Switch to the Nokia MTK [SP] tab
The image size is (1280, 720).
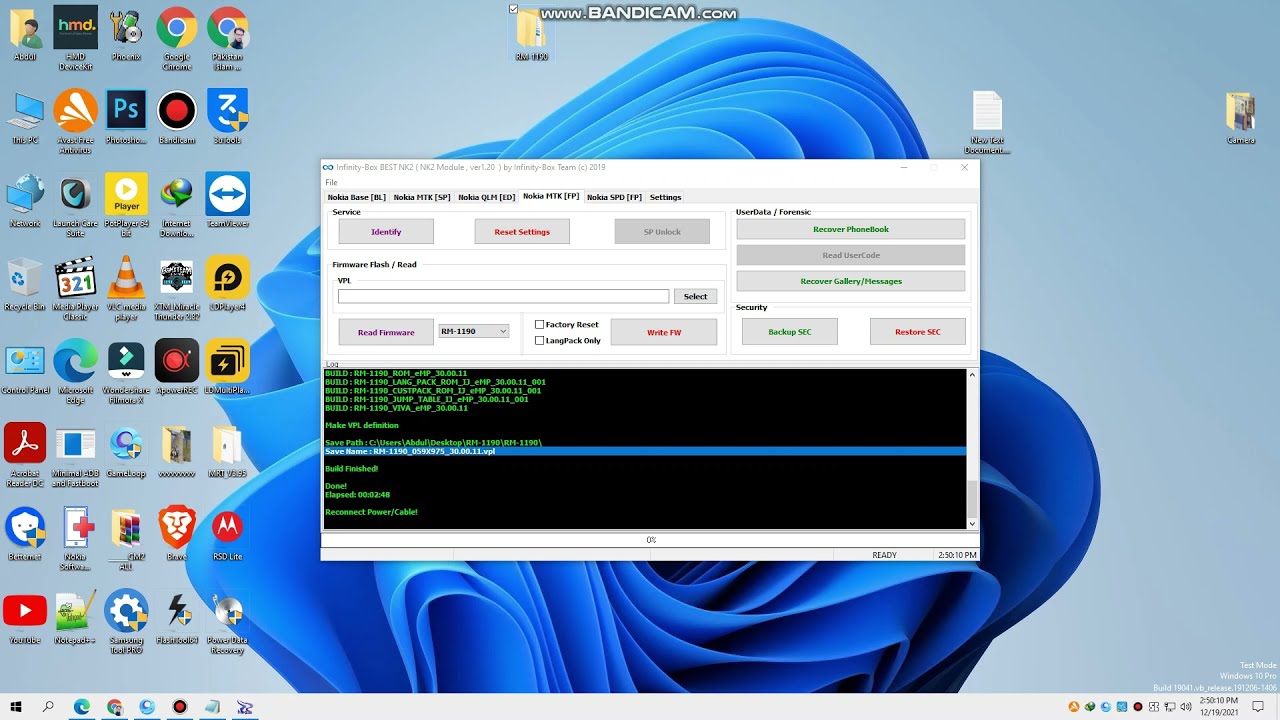[x=422, y=197]
